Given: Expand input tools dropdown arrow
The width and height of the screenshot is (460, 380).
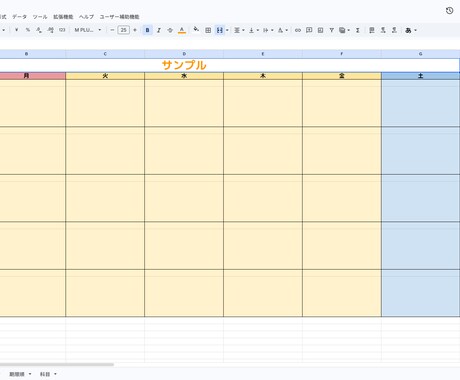Looking at the screenshot, I should point(415,30).
